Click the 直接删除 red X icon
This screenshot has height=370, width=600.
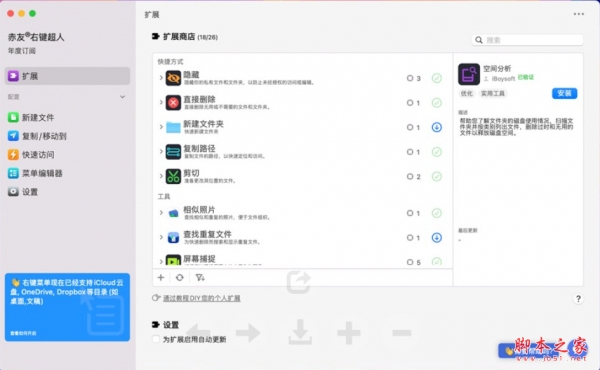173,103
